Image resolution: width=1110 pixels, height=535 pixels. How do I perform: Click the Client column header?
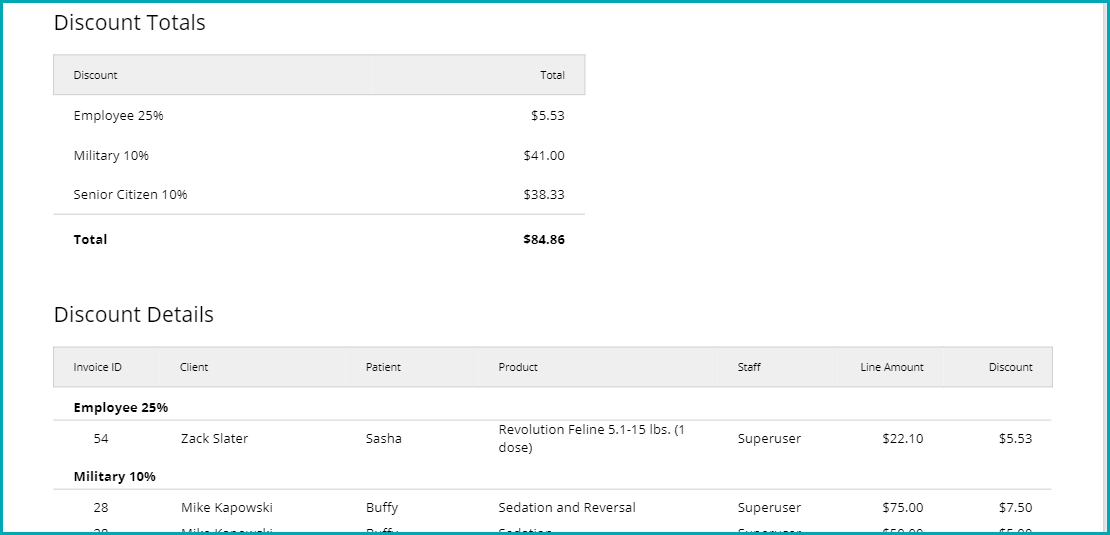coord(194,367)
